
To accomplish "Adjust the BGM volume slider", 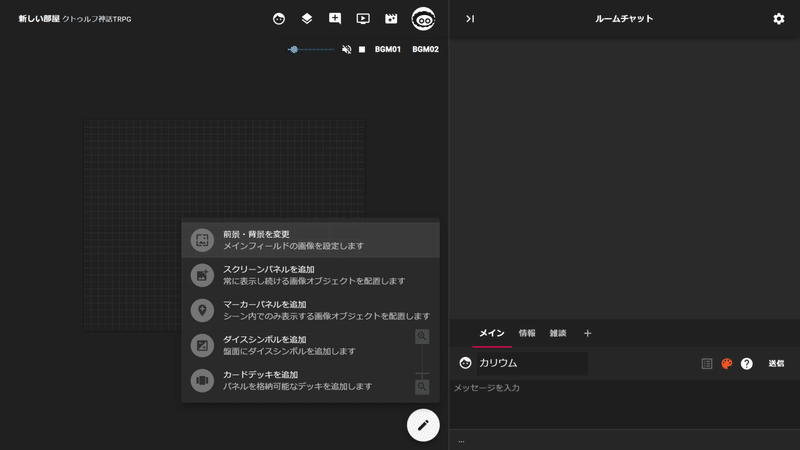I will click(x=311, y=49).
